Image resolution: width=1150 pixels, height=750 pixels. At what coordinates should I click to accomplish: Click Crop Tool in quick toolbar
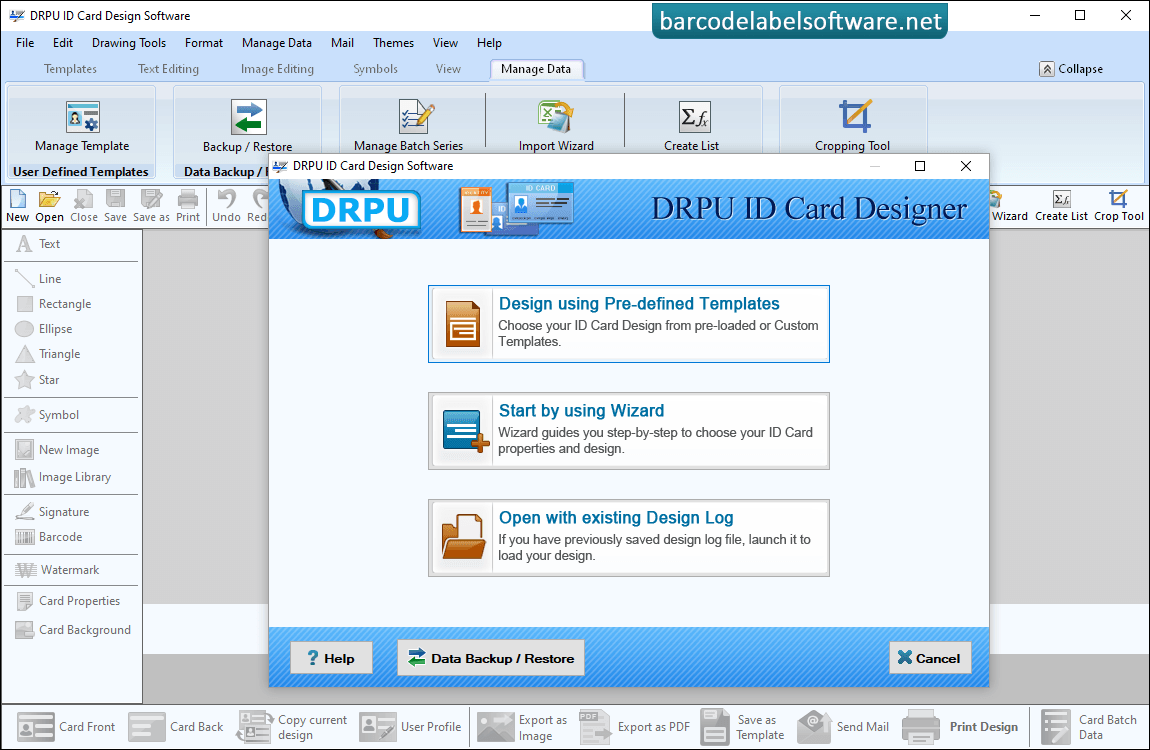(x=1118, y=206)
